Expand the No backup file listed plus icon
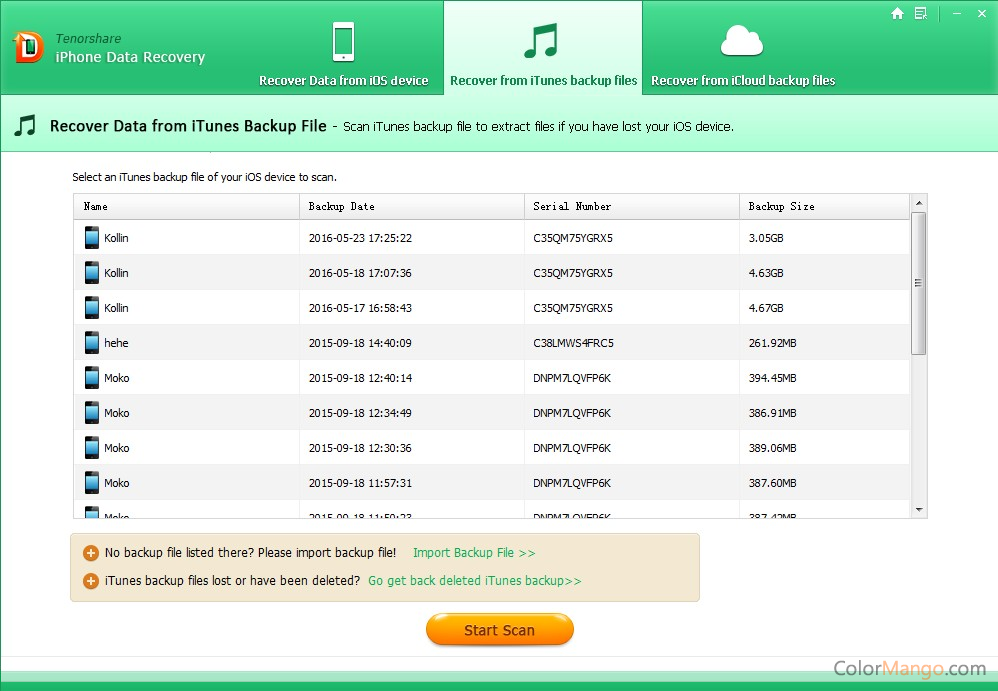998x691 pixels. coord(91,553)
